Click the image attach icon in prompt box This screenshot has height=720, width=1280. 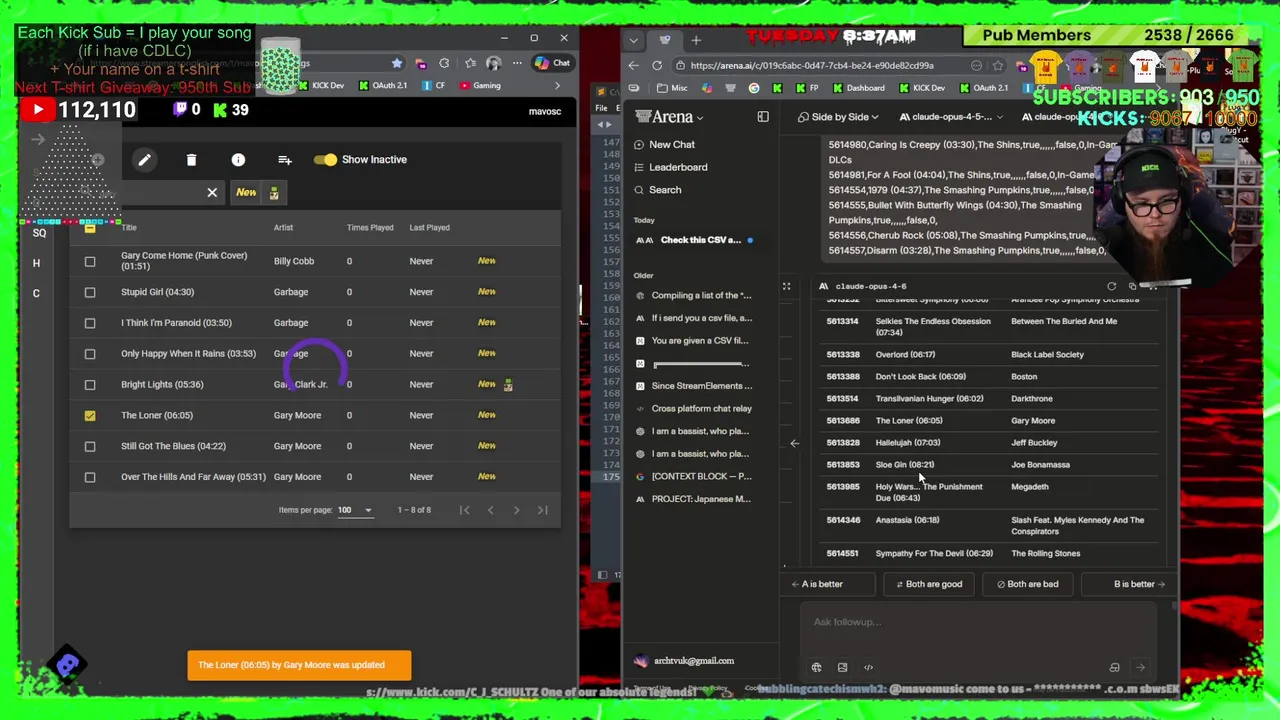tap(842, 668)
